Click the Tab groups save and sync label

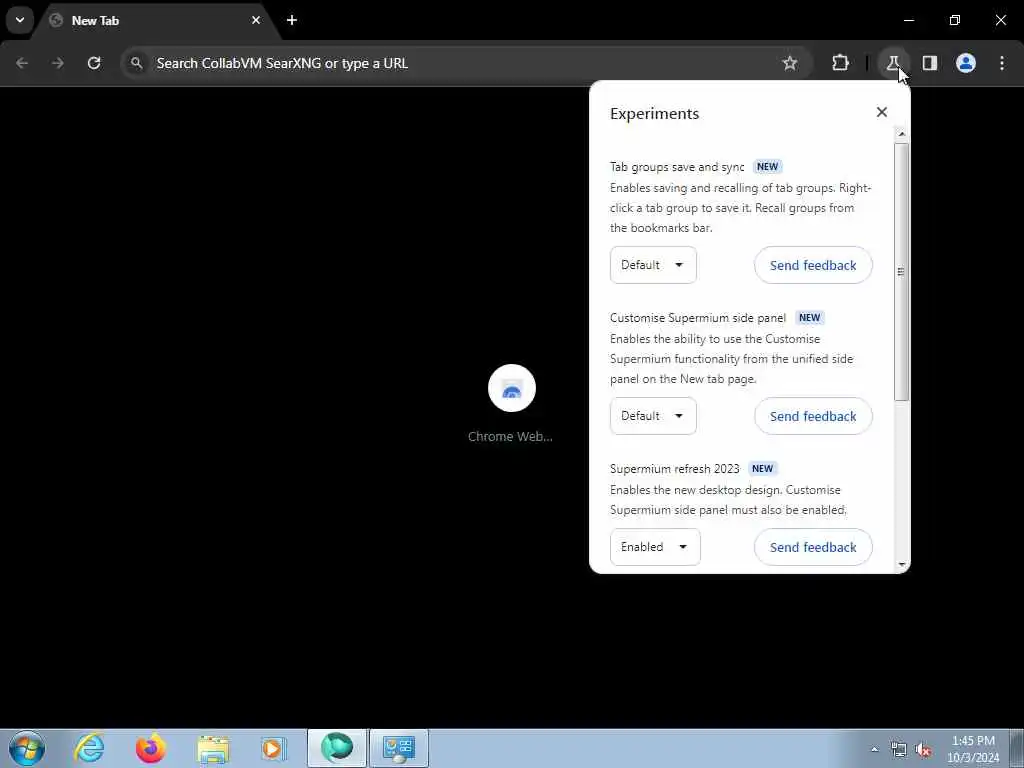pos(677,167)
